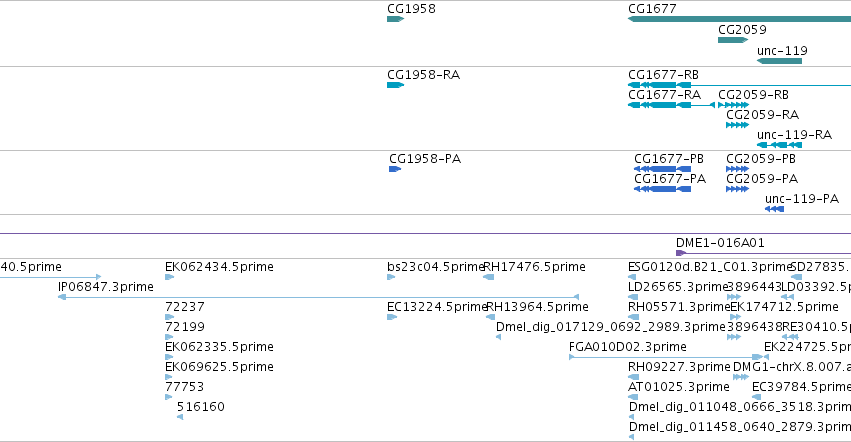This screenshot has width=851, height=442.
Task: Select the CG1958-PA protein glyph
Action: 395,169
